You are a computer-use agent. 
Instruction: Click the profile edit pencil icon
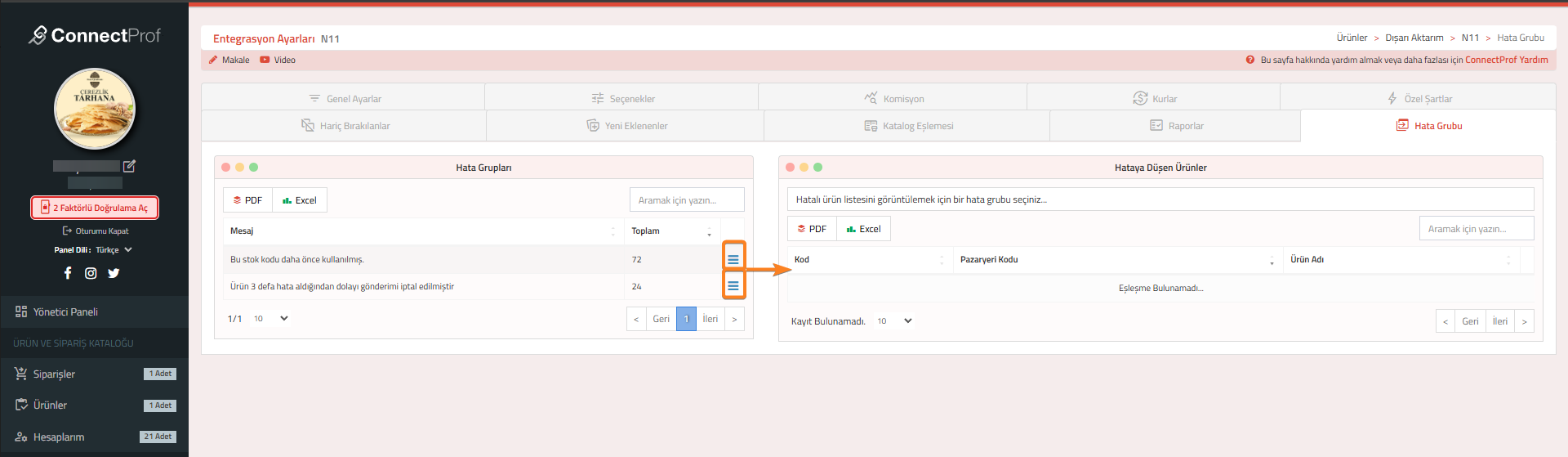129,166
